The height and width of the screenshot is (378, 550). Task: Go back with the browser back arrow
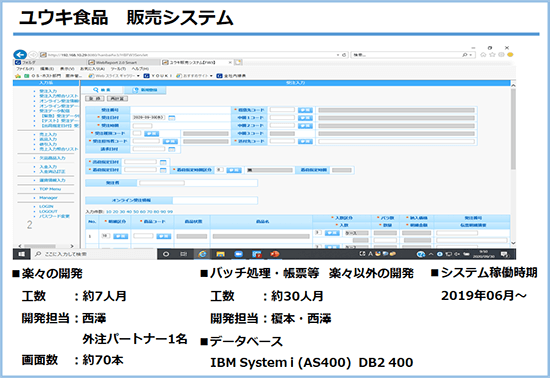(x=20, y=54)
